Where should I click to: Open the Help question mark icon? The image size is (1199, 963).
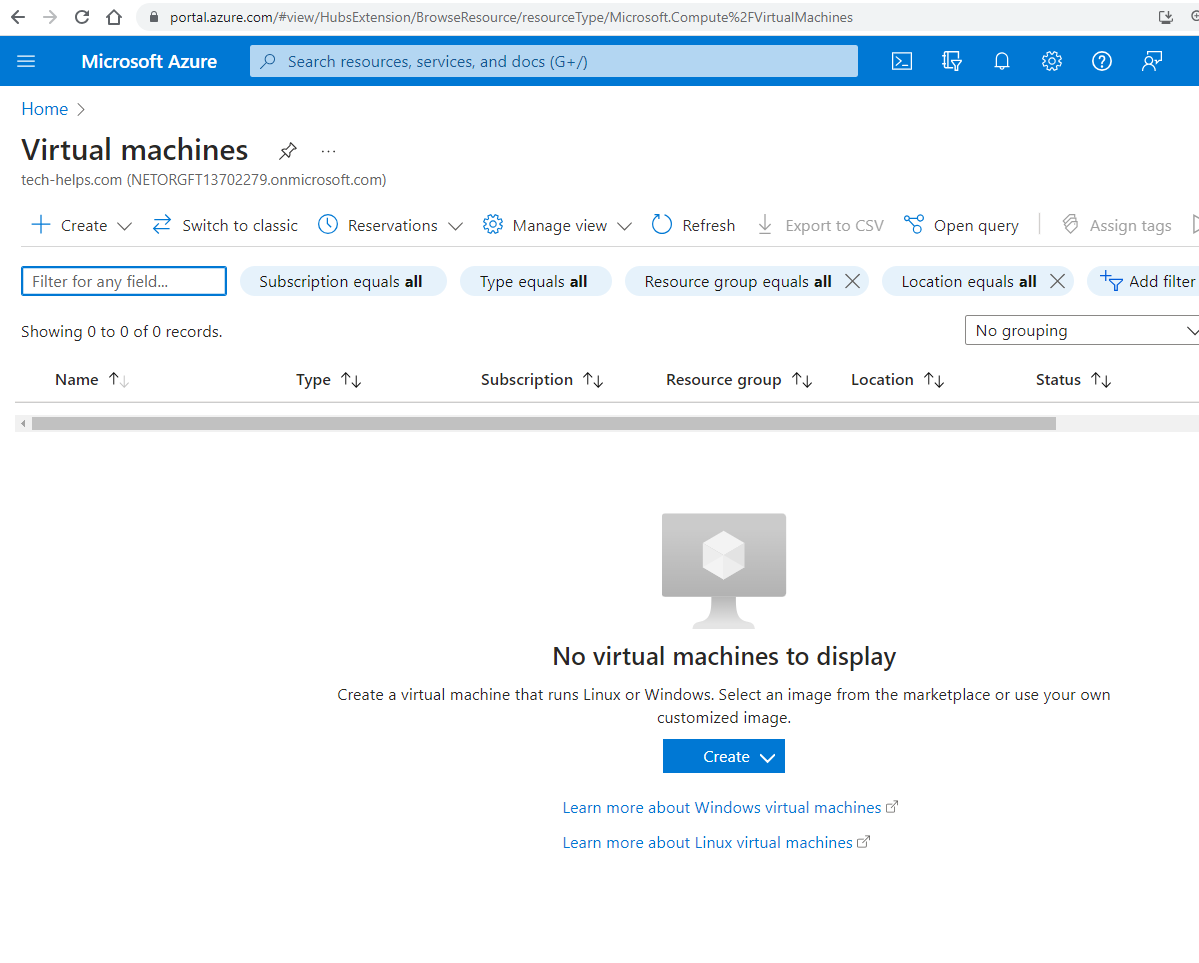(1102, 61)
